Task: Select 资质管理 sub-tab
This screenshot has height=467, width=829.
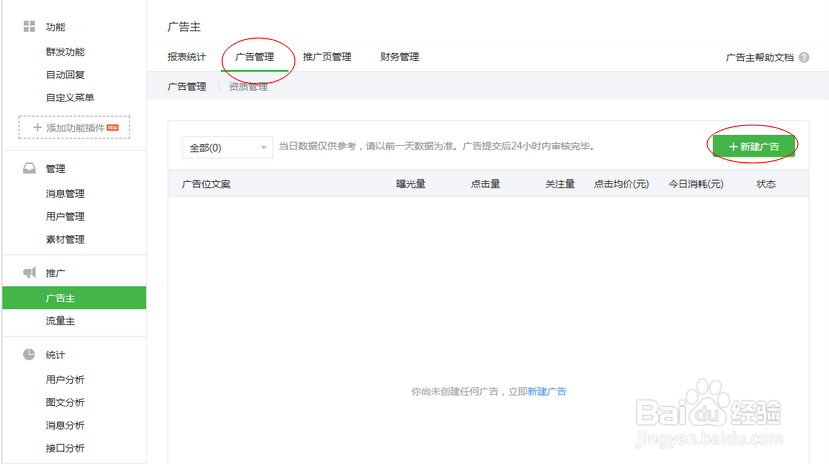Action: pyautogui.click(x=248, y=87)
